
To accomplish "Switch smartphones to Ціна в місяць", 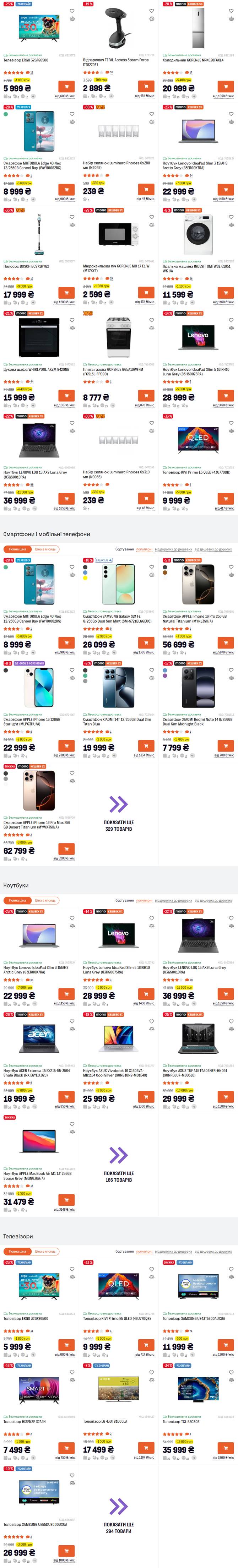I will click(x=45, y=549).
